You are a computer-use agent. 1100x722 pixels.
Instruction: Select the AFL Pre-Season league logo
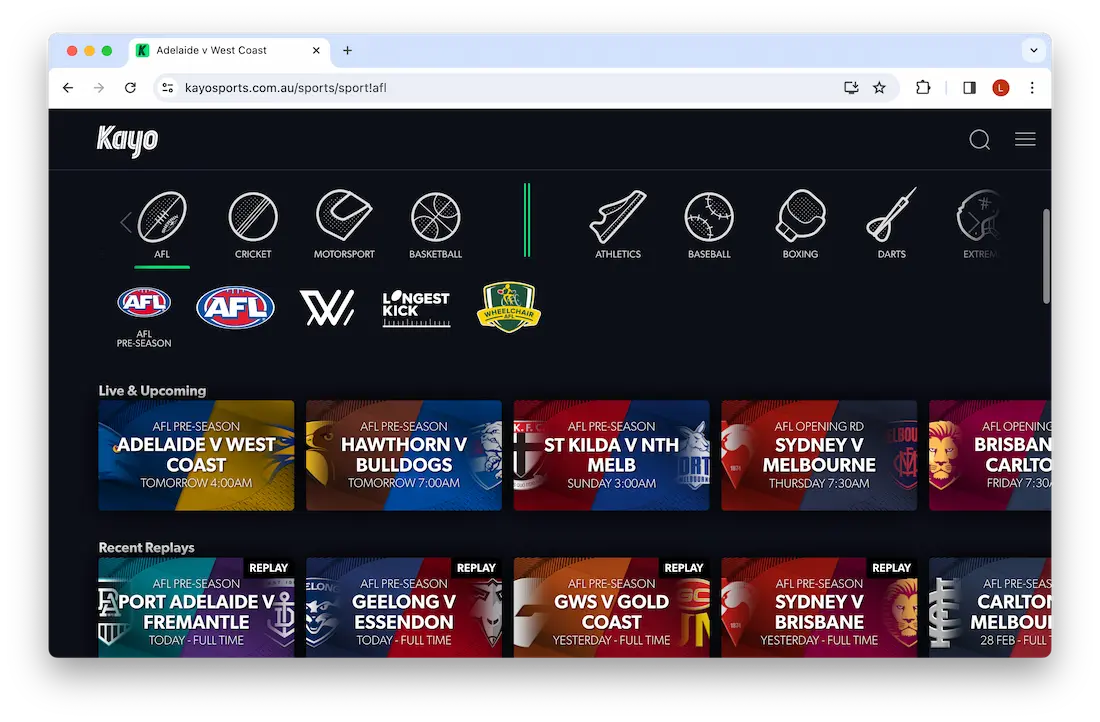144,316
